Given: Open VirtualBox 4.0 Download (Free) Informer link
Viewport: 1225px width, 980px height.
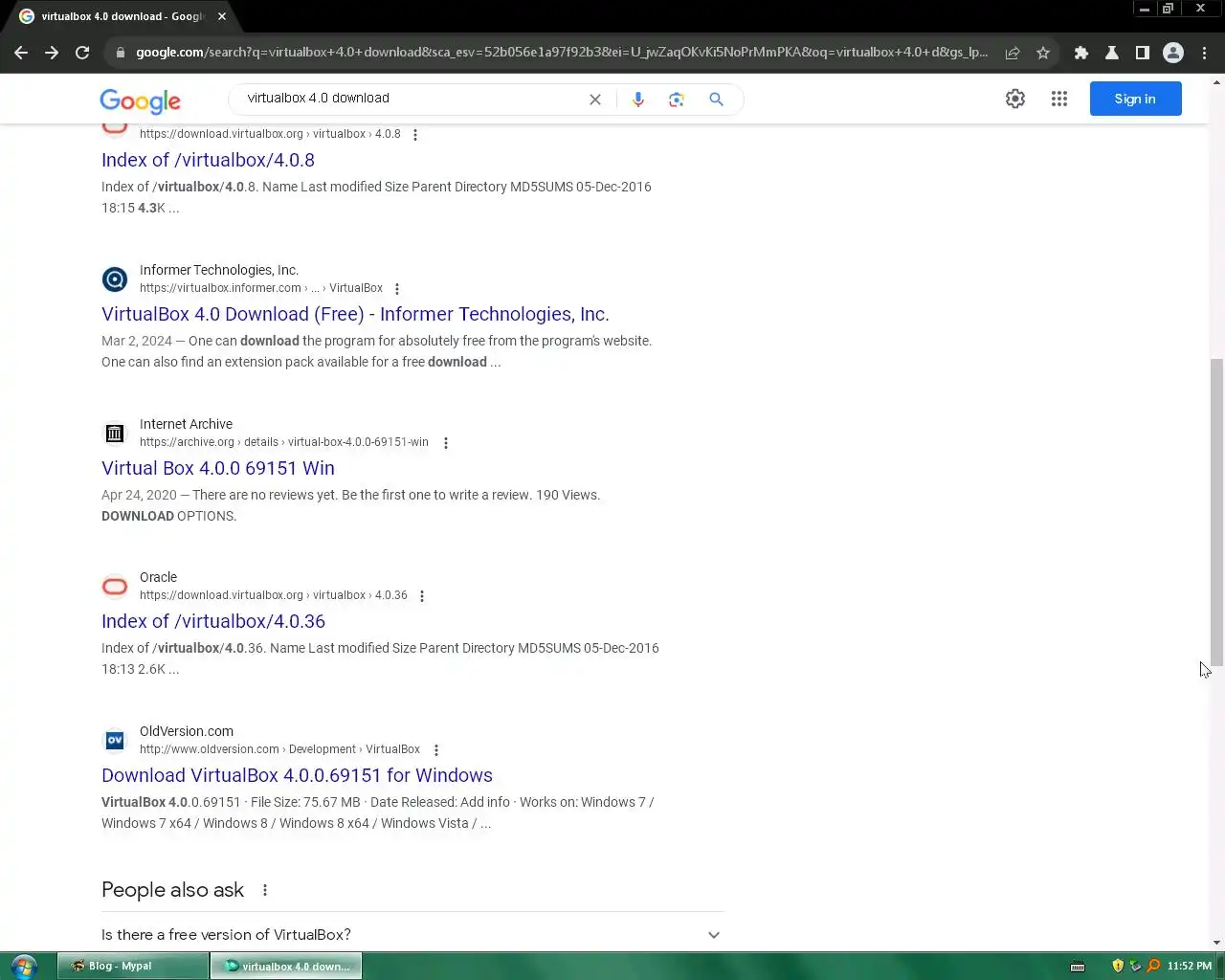Looking at the screenshot, I should (x=355, y=315).
